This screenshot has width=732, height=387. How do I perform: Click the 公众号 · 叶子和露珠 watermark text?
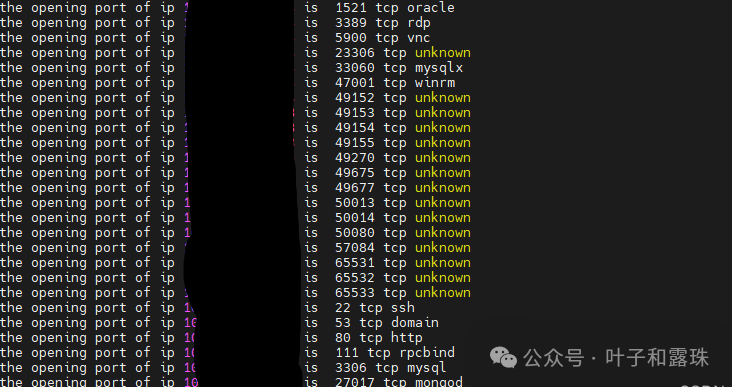pos(616,358)
